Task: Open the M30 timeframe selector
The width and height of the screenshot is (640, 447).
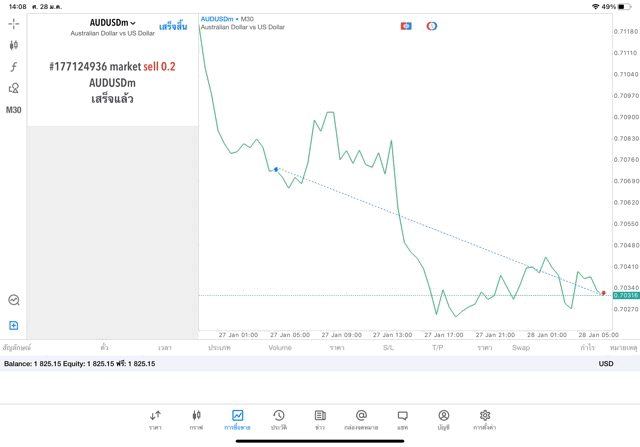Action: 14,110
